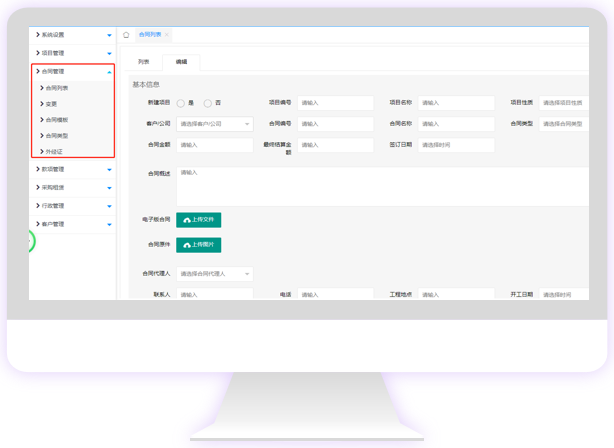Open the 合同代理人 dropdown

pyautogui.click(x=214, y=273)
